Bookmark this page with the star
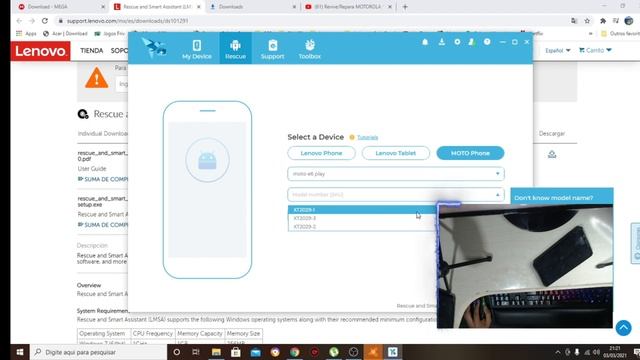640x360 pixels. tap(587, 21)
